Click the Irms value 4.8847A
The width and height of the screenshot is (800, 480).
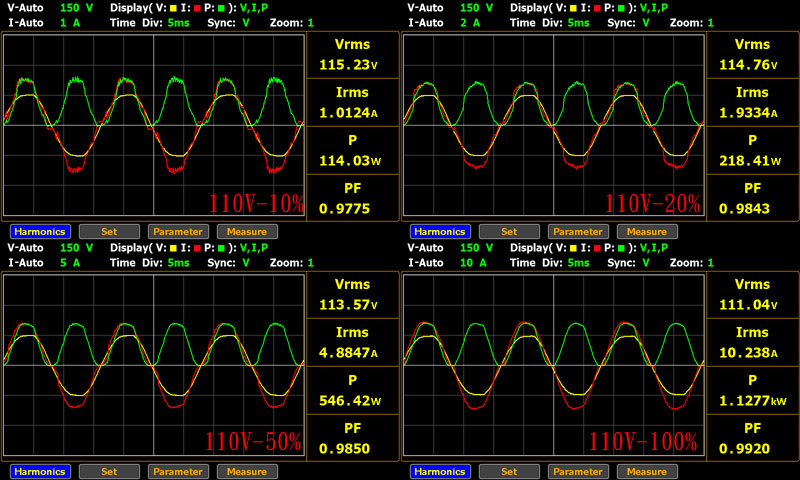(348, 352)
